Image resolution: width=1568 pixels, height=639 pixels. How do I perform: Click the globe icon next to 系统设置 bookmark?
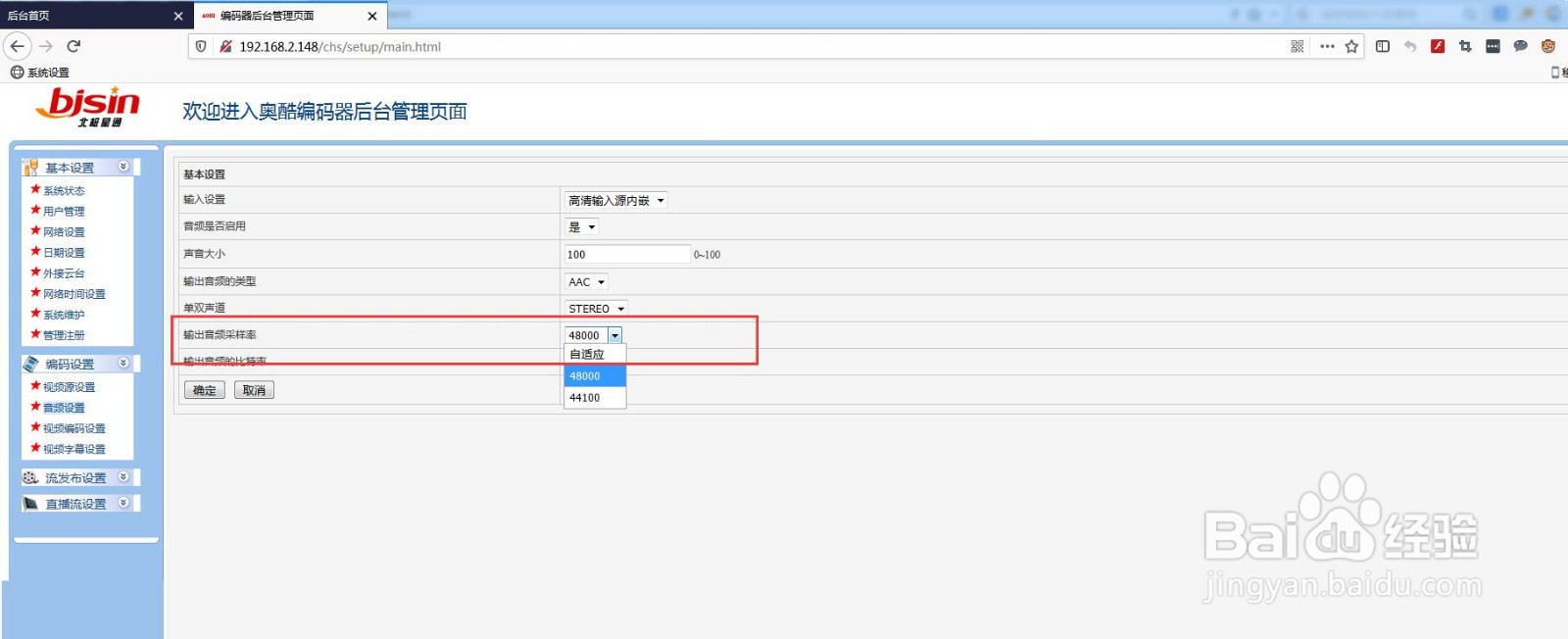17,73
